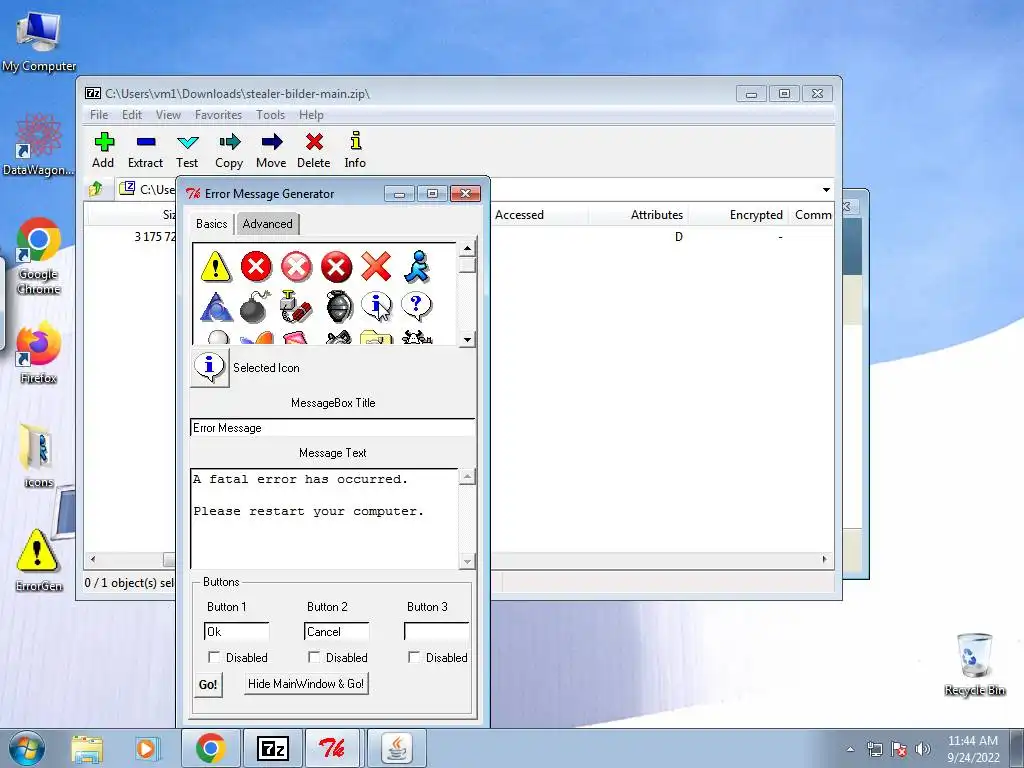Click the volume speaker tray icon

(x=923, y=749)
